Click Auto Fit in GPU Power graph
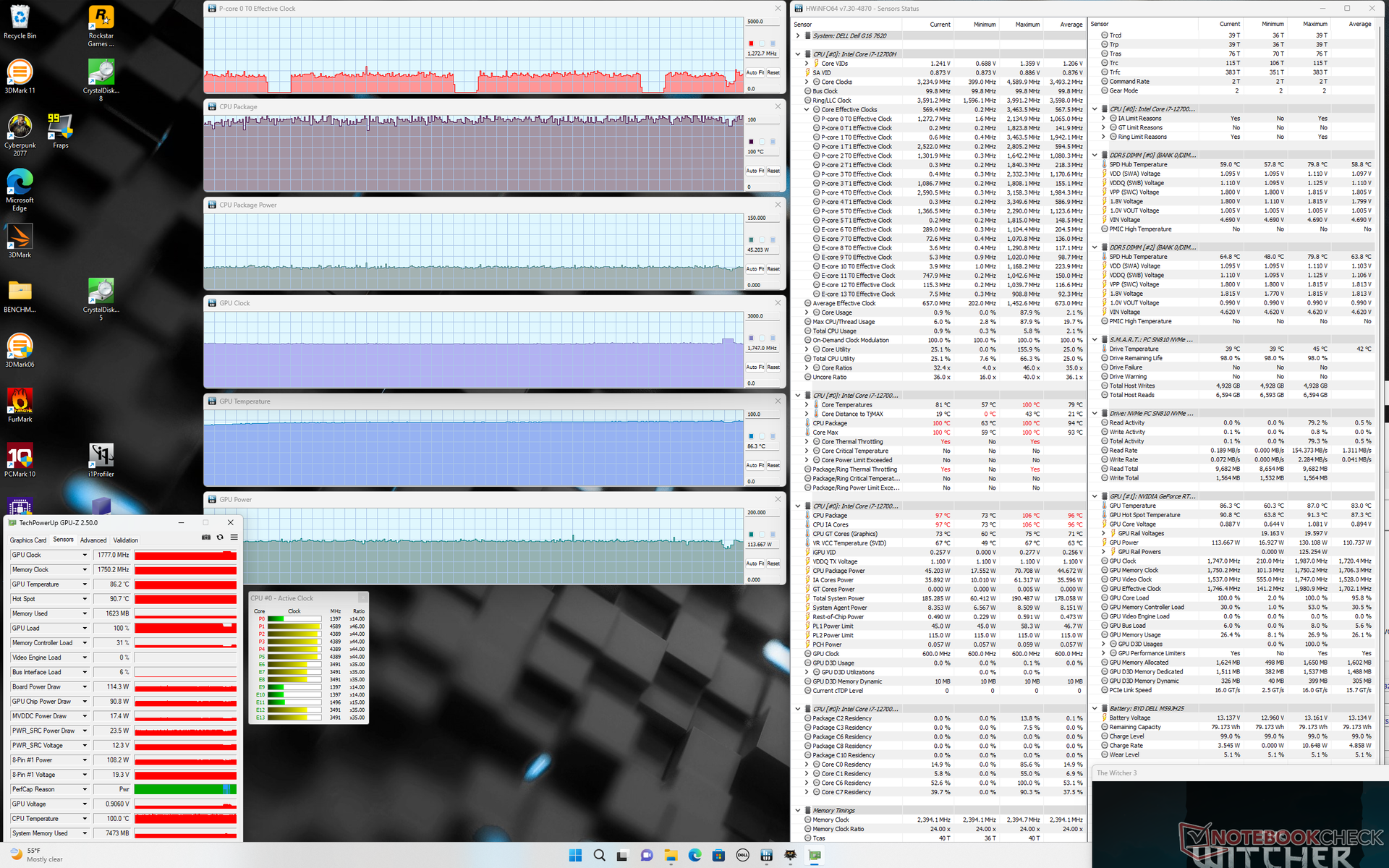Viewport: 1389px width, 868px height. [755, 563]
